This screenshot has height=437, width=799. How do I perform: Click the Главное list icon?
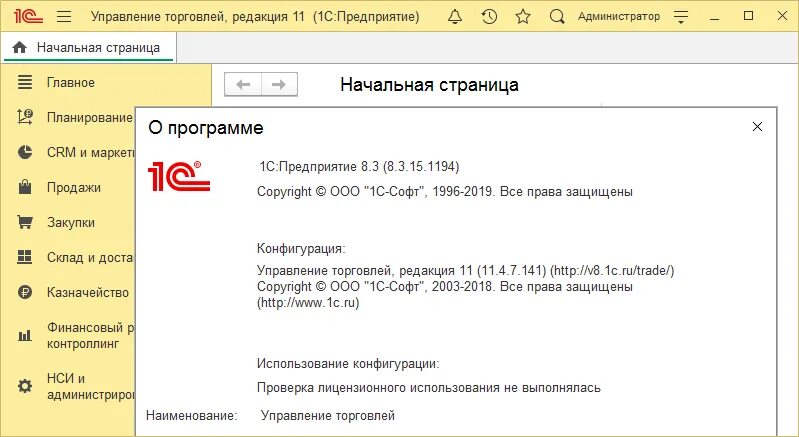click(24, 82)
